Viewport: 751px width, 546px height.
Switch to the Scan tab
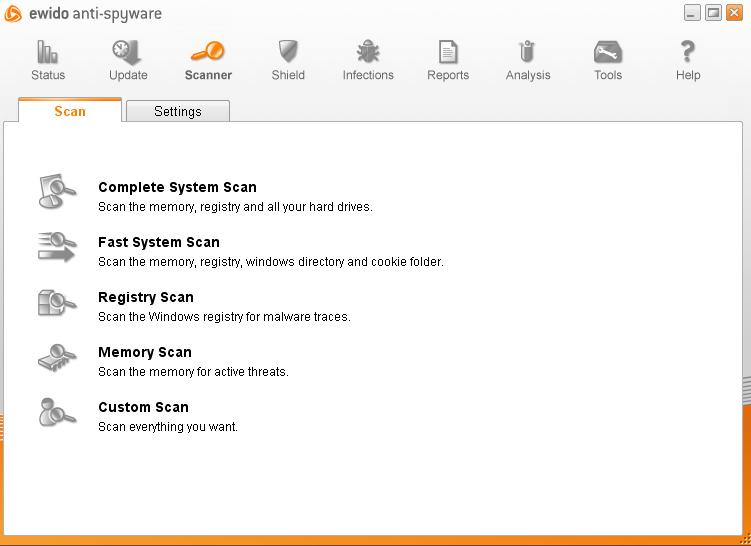click(70, 111)
